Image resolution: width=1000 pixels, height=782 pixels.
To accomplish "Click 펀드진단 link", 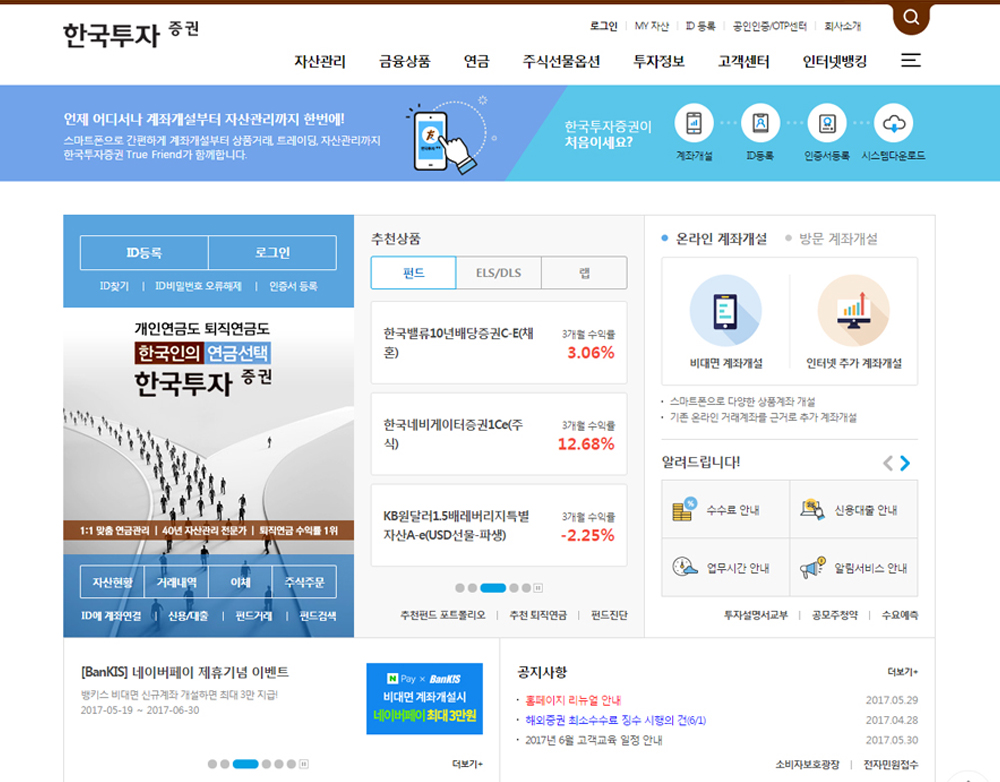I will [609, 615].
